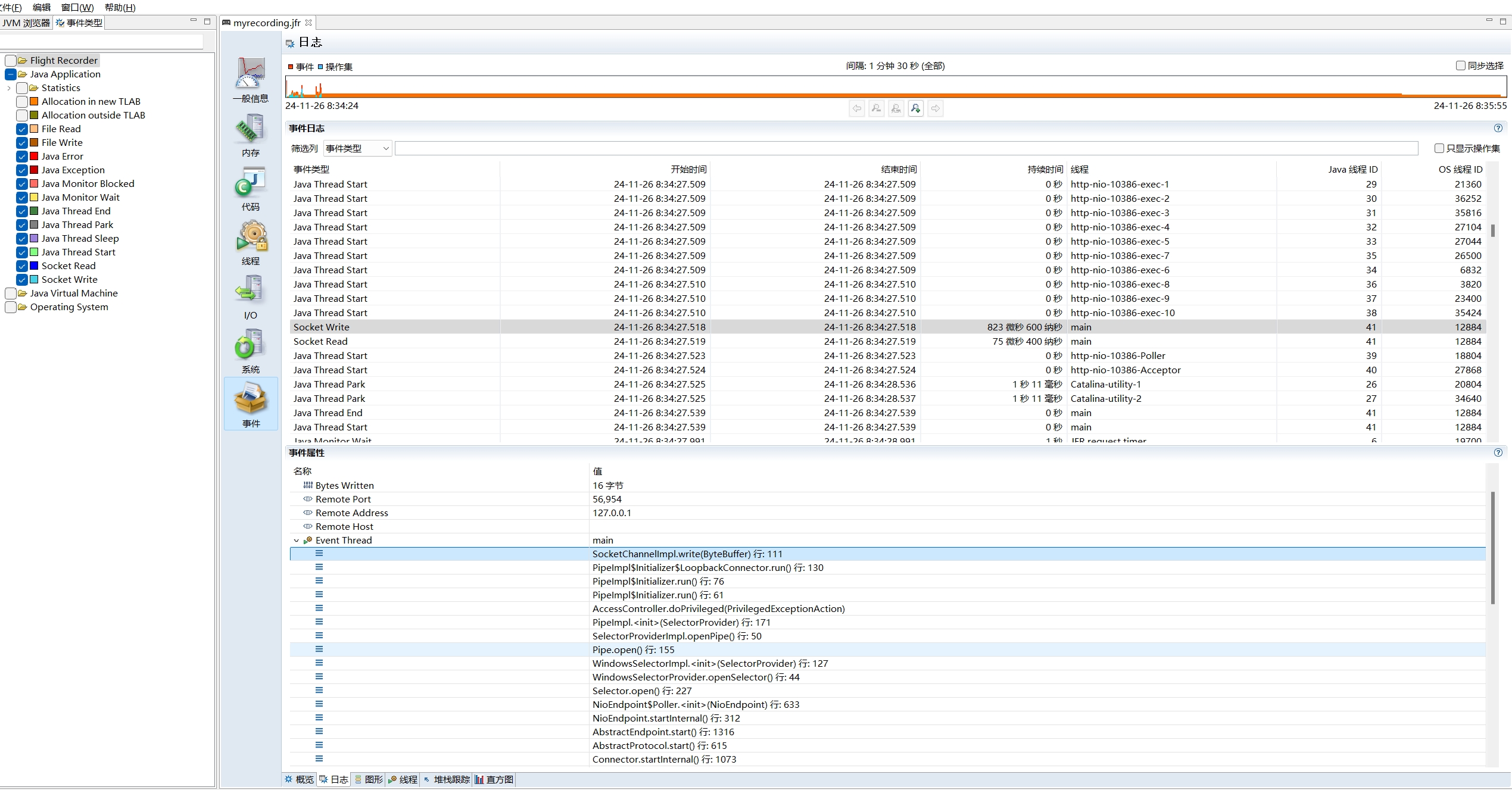This screenshot has height=790, width=1512.
Task: Select the SocketChannelImpl.write stack frame
Action: click(x=888, y=554)
